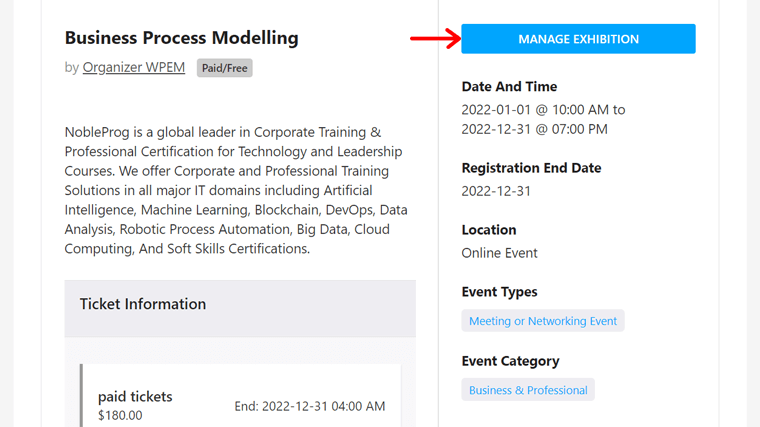Click the MANAGE EXHIBITION button

(x=578, y=39)
